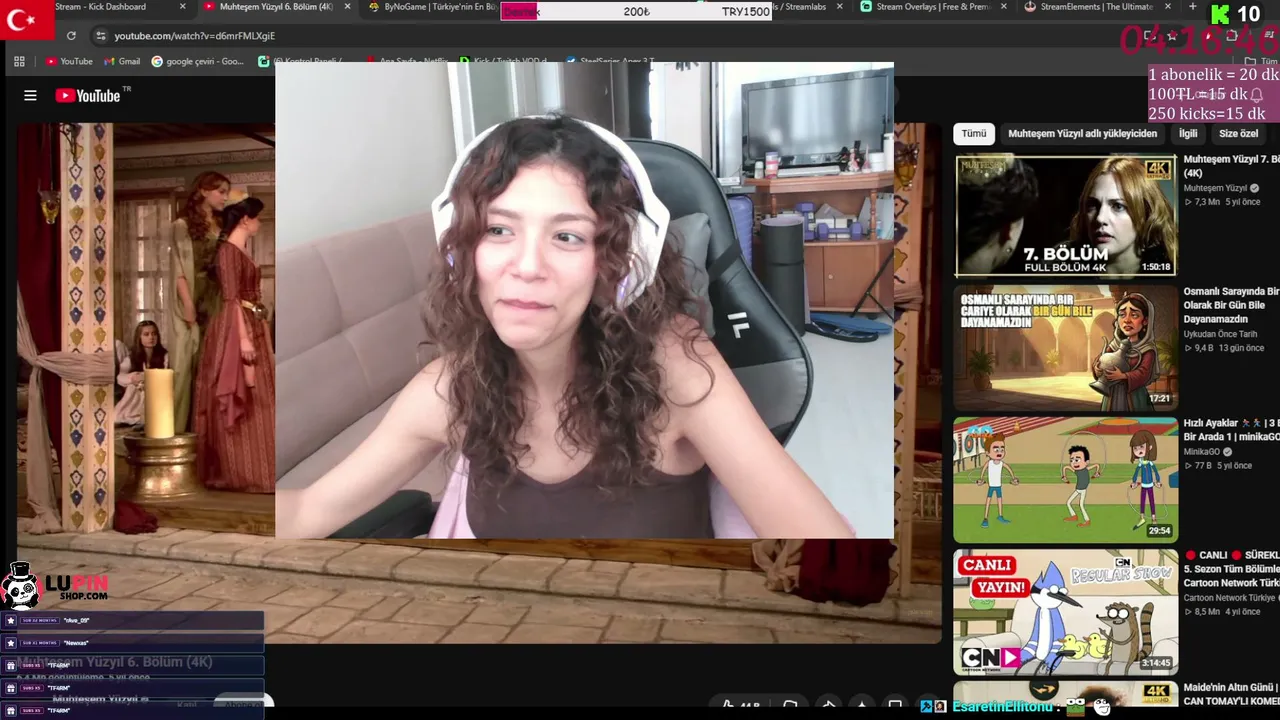Image resolution: width=1280 pixels, height=720 pixels.
Task: Open the Regular Show live stream thumbnail
Action: coord(1066,612)
